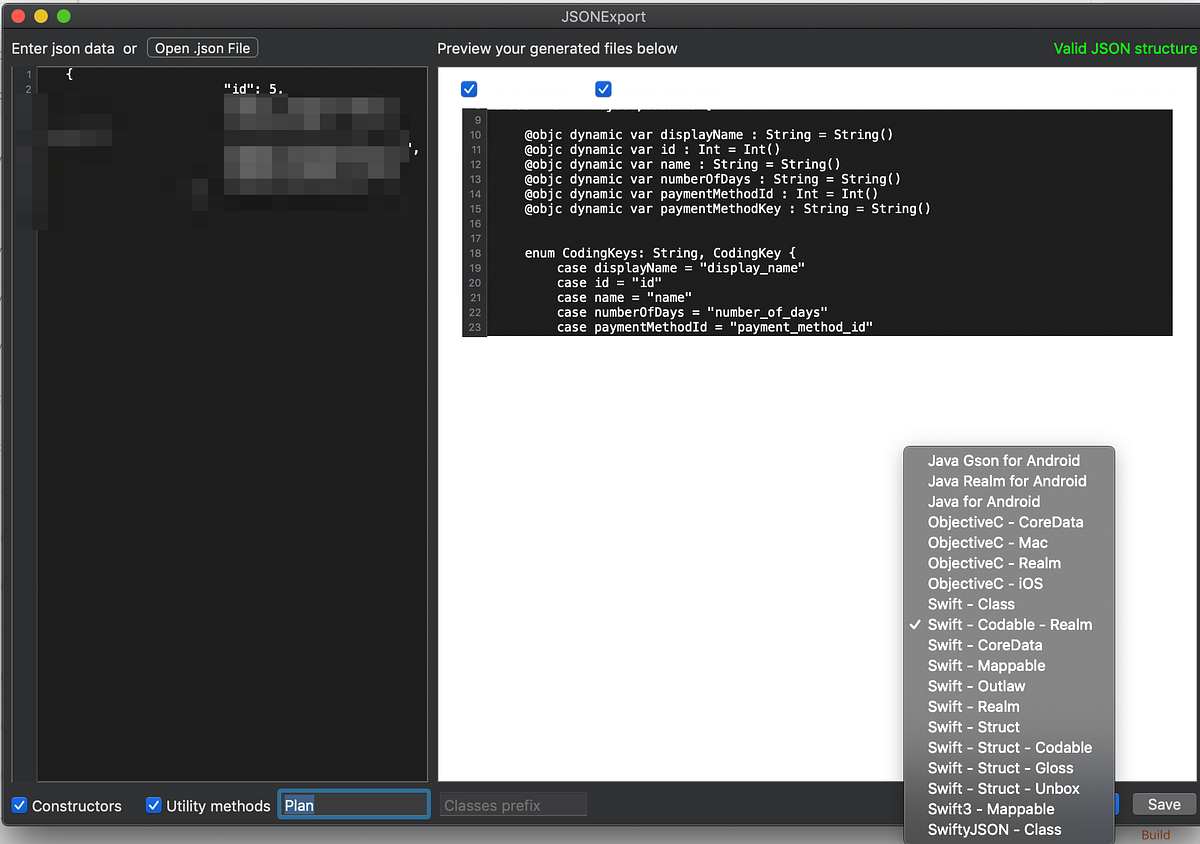Click inside the JSON input editor
Viewport: 1200px width, 844px height.
[x=230, y=400]
